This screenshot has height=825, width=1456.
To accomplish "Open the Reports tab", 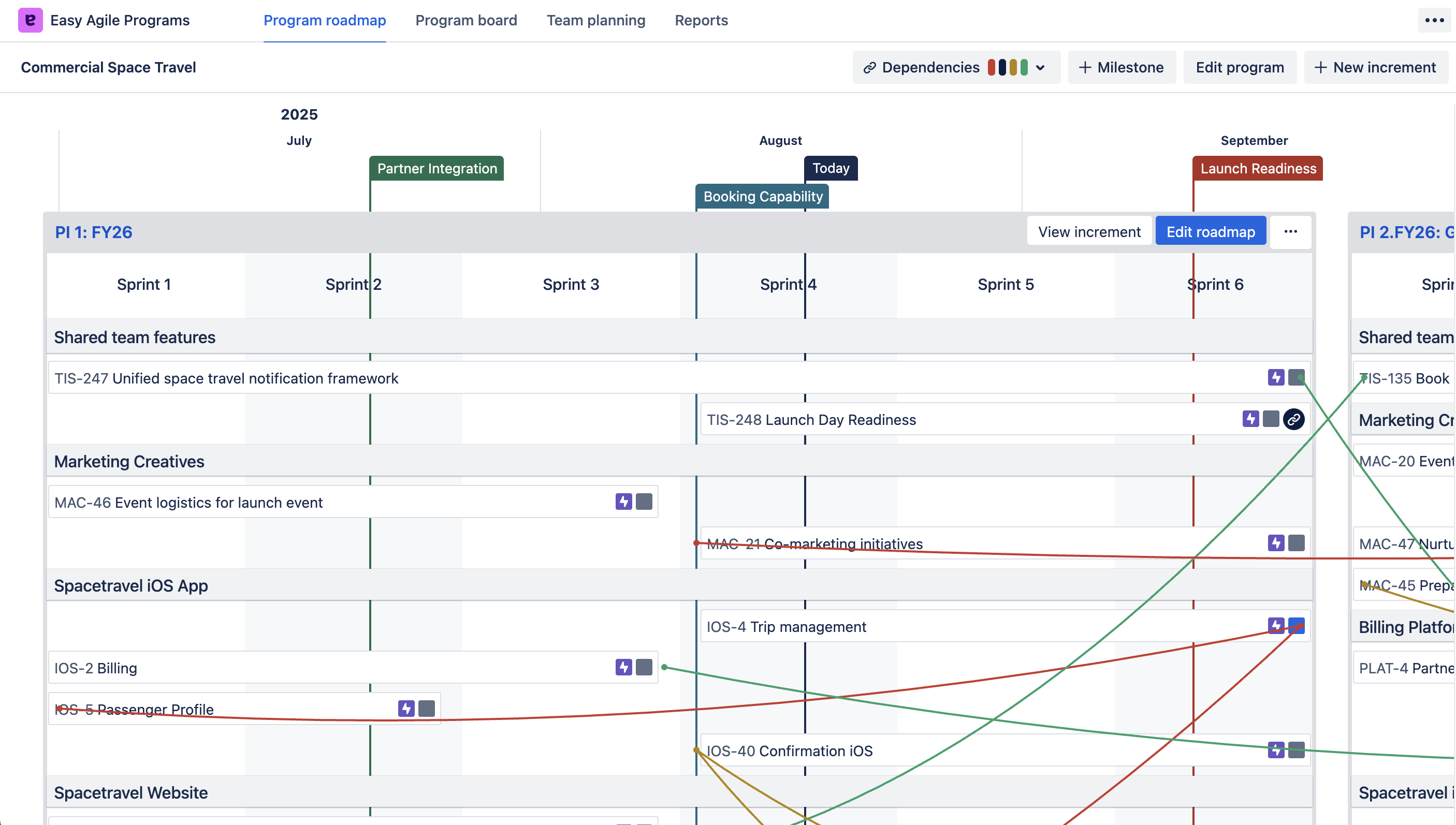I will (701, 20).
